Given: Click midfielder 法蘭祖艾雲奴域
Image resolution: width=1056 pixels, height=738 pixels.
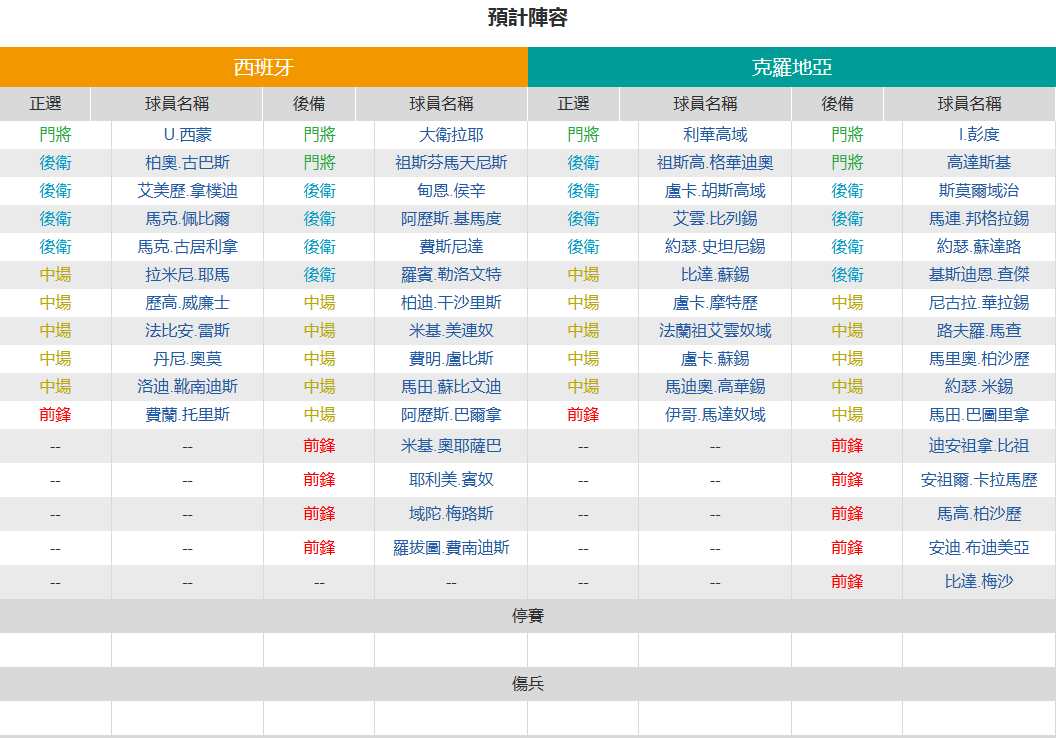Looking at the screenshot, I should click(x=715, y=331).
